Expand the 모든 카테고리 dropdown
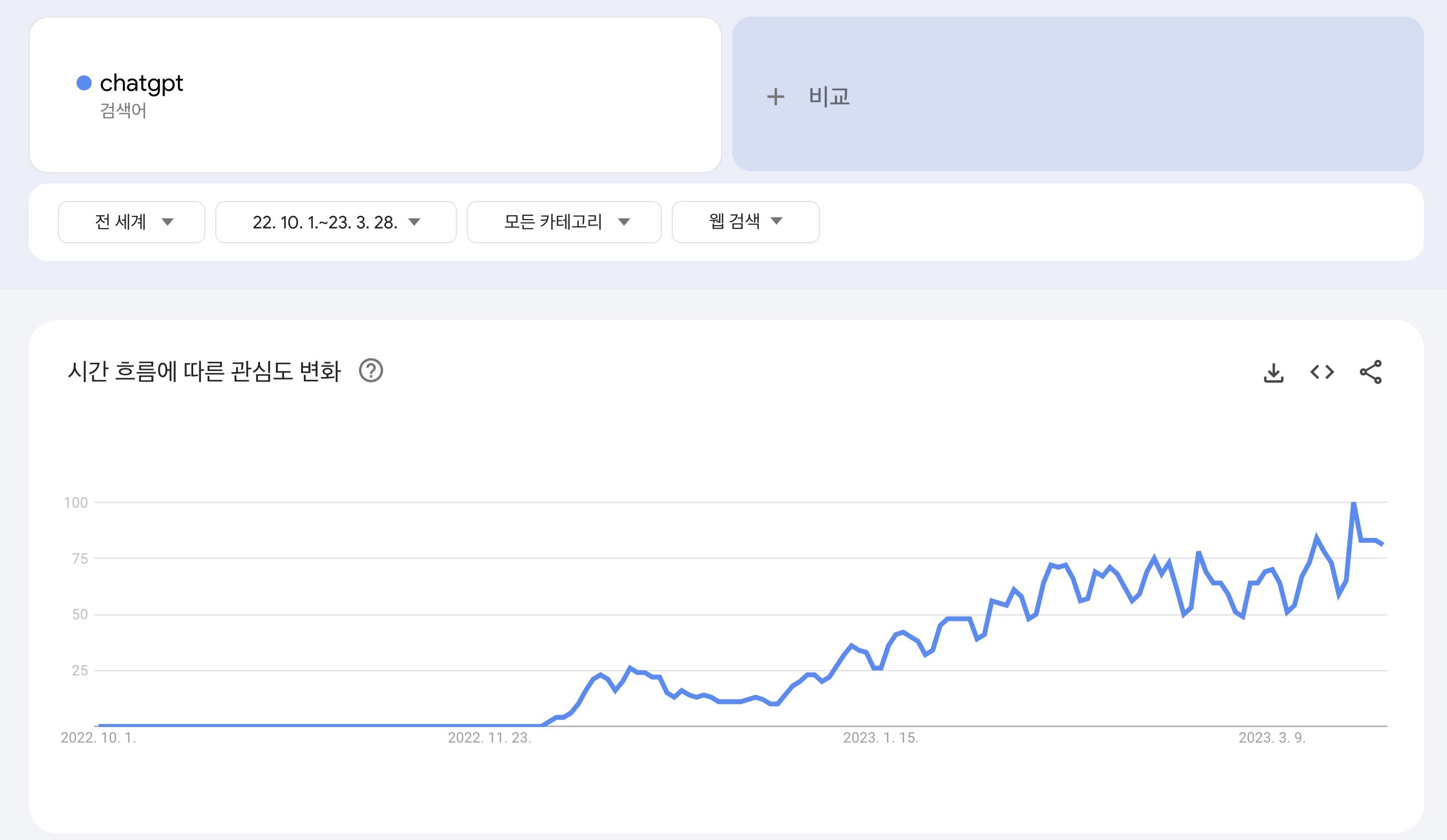Image resolution: width=1447 pixels, height=840 pixels. coord(564,222)
